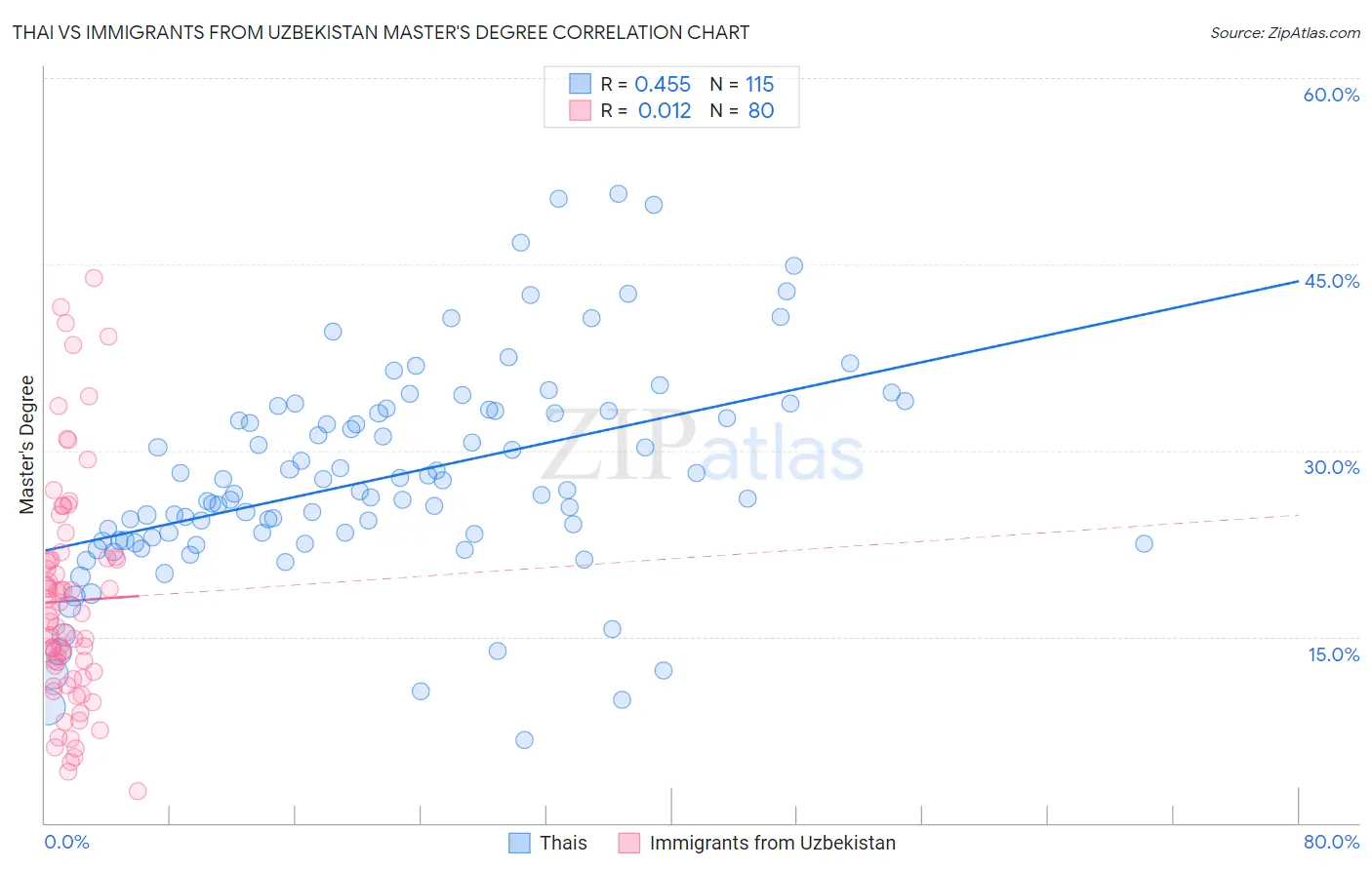Click the pink swatch beside R = 0.012

pos(581,110)
